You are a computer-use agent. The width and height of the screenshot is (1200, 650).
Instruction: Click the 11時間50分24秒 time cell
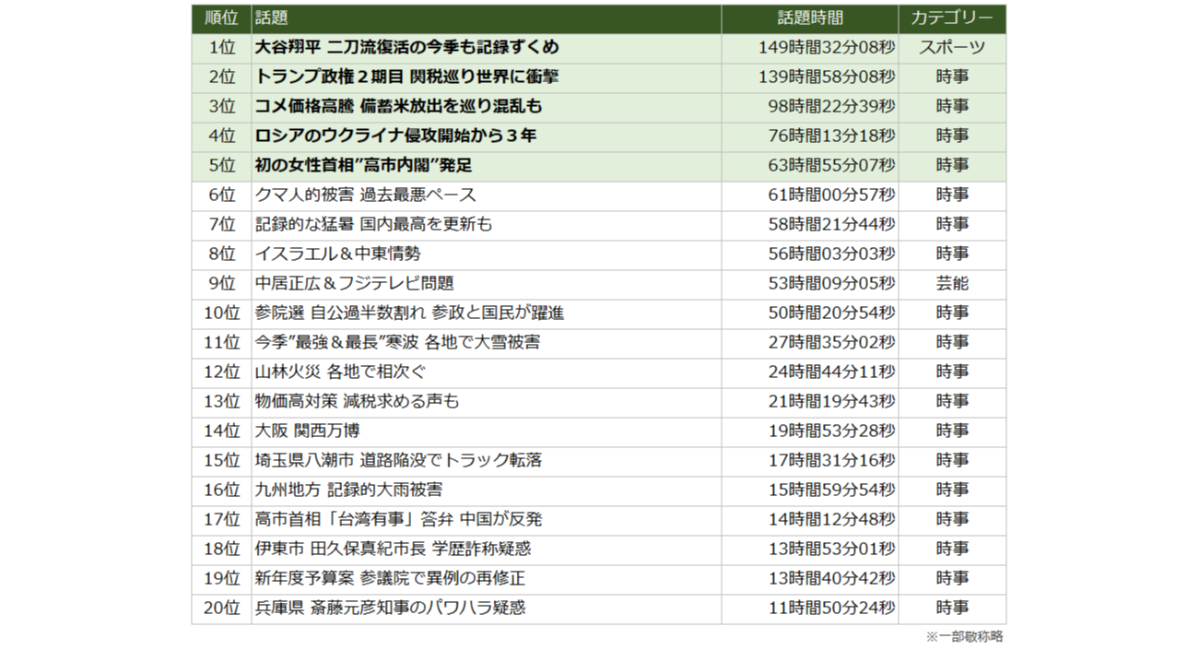830,608
